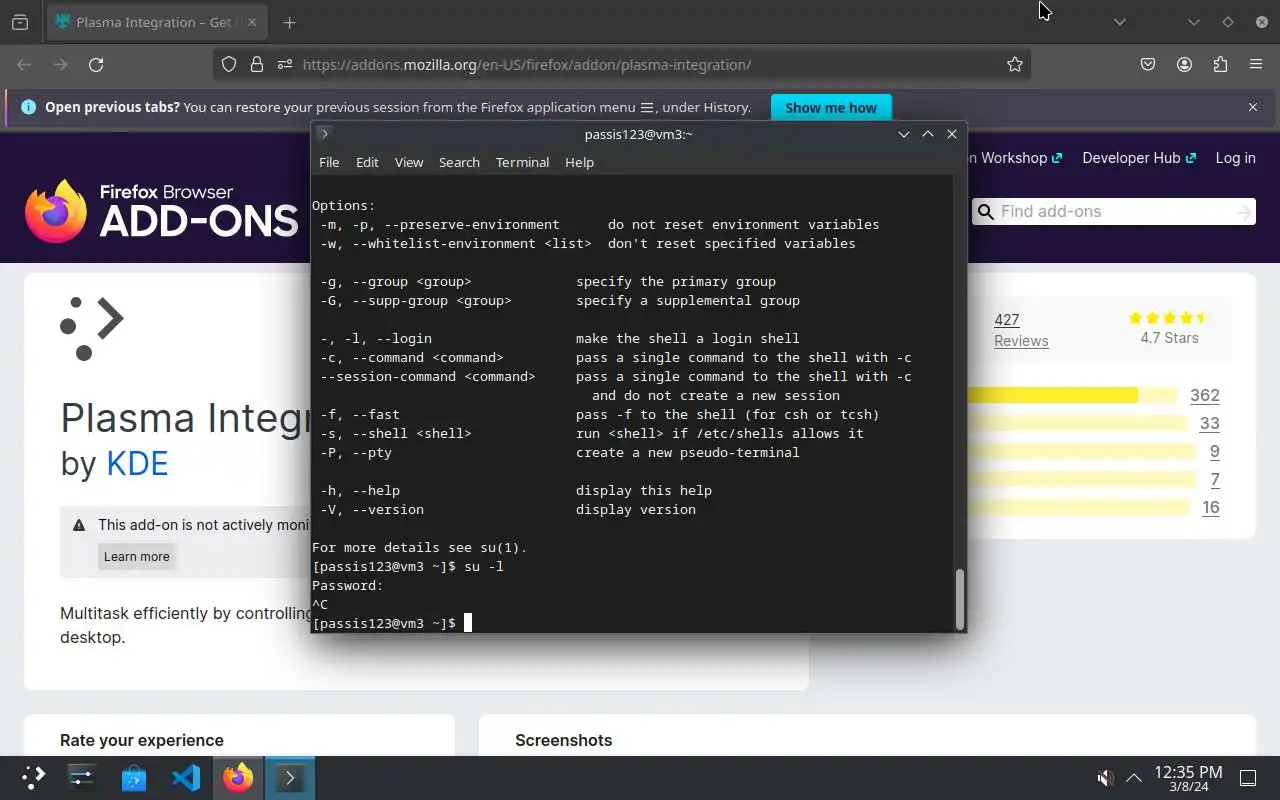Click the 4.7 star rating icons
This screenshot has width=1280, height=800.
[1169, 318]
